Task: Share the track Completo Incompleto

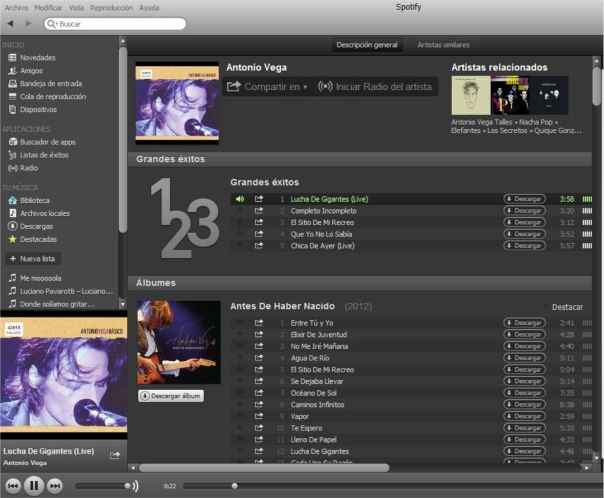Action: click(259, 211)
